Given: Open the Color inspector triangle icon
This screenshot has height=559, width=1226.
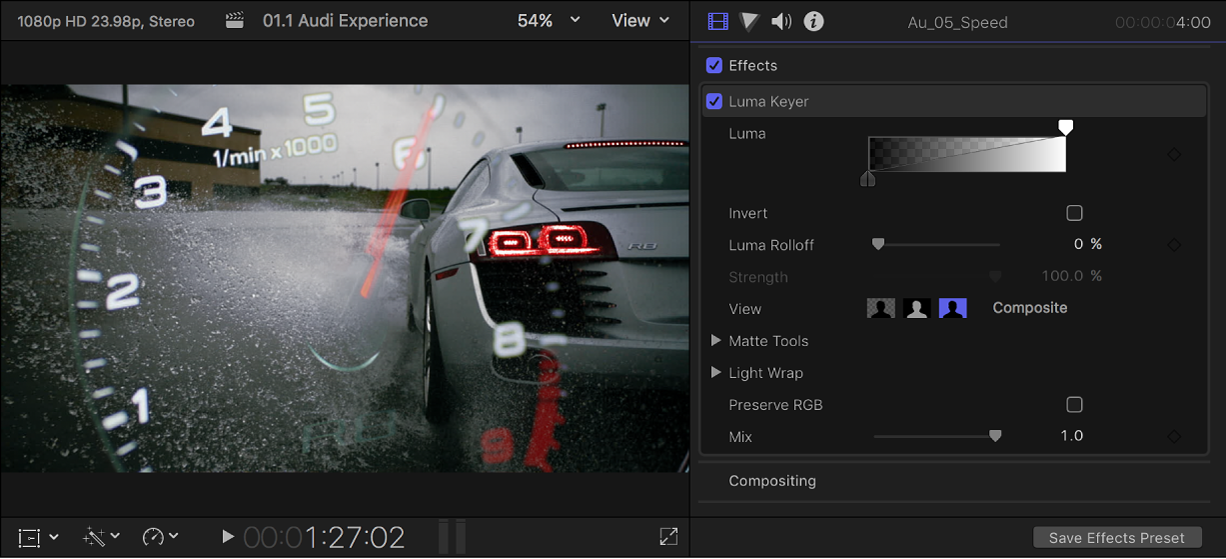Looking at the screenshot, I should (749, 21).
